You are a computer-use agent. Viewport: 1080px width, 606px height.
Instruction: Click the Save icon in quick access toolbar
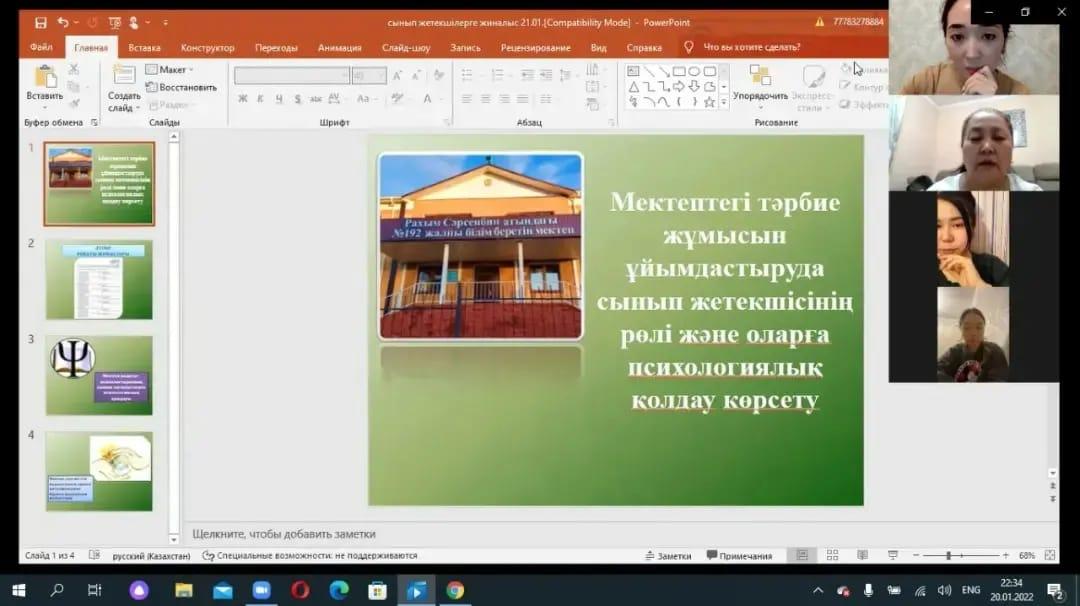point(40,22)
